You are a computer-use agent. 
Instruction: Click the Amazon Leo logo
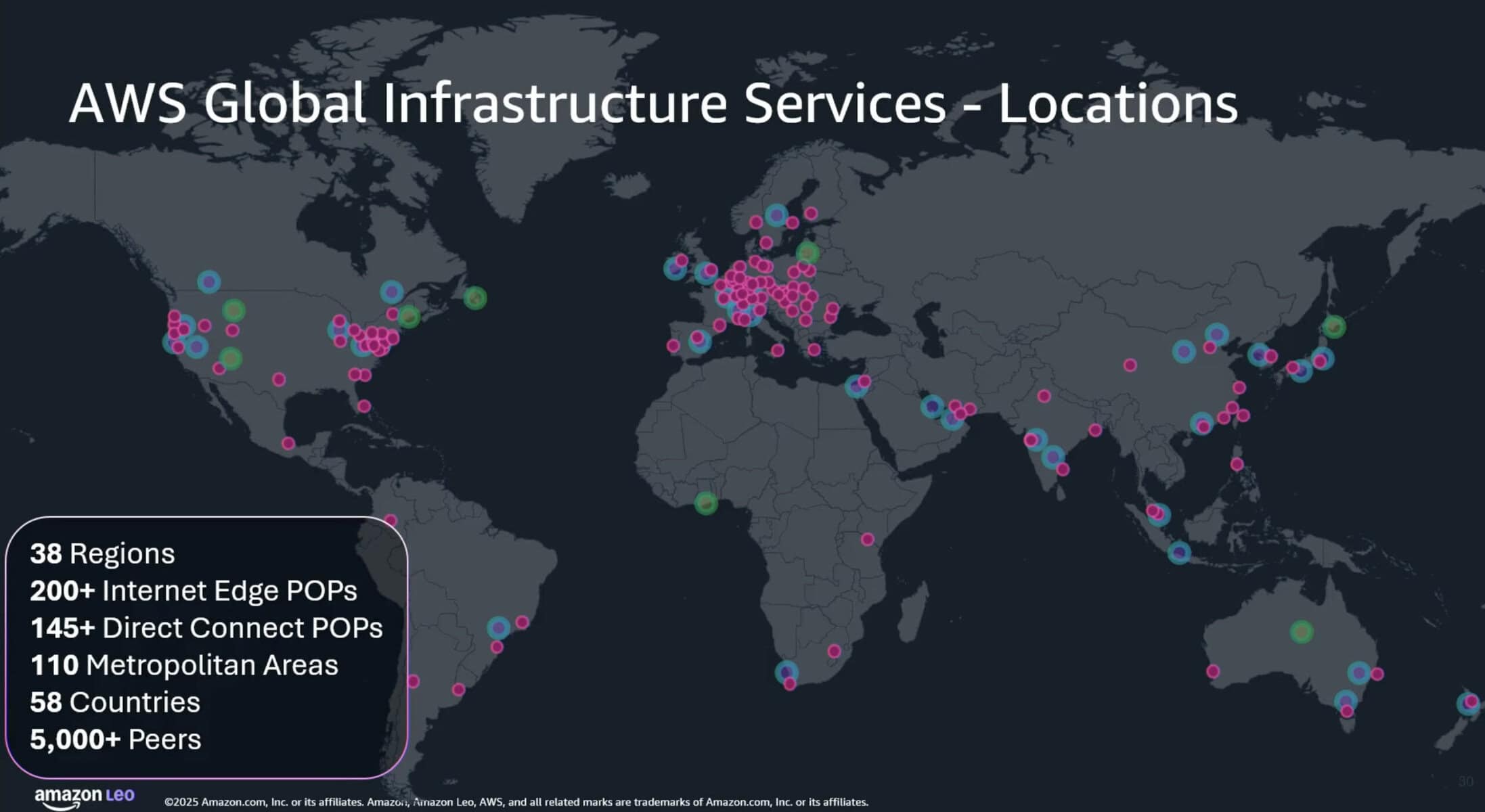tap(85, 796)
